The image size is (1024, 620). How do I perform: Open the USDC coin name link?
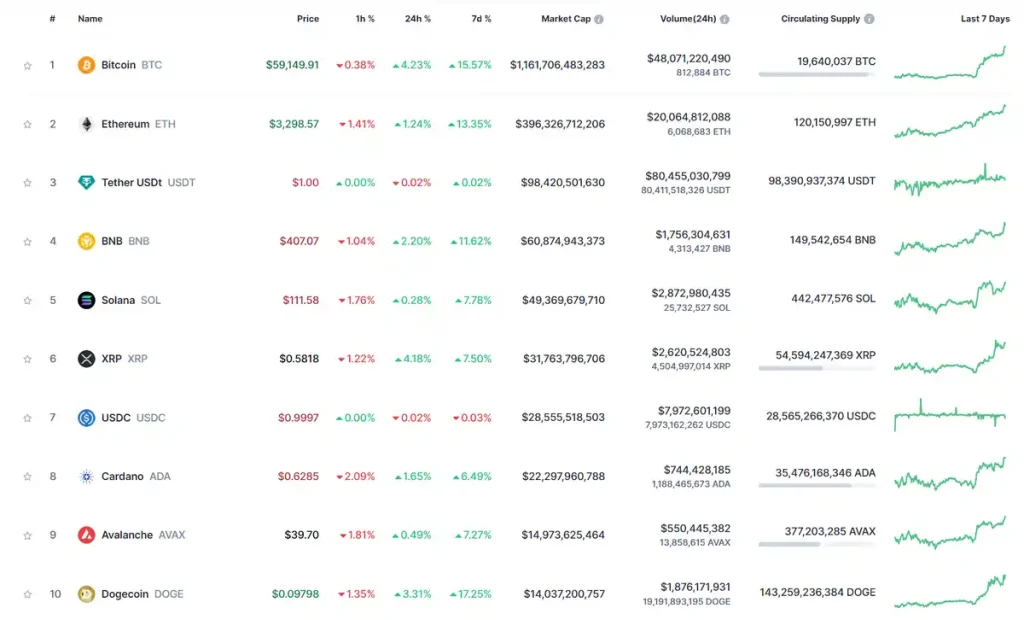[116, 418]
